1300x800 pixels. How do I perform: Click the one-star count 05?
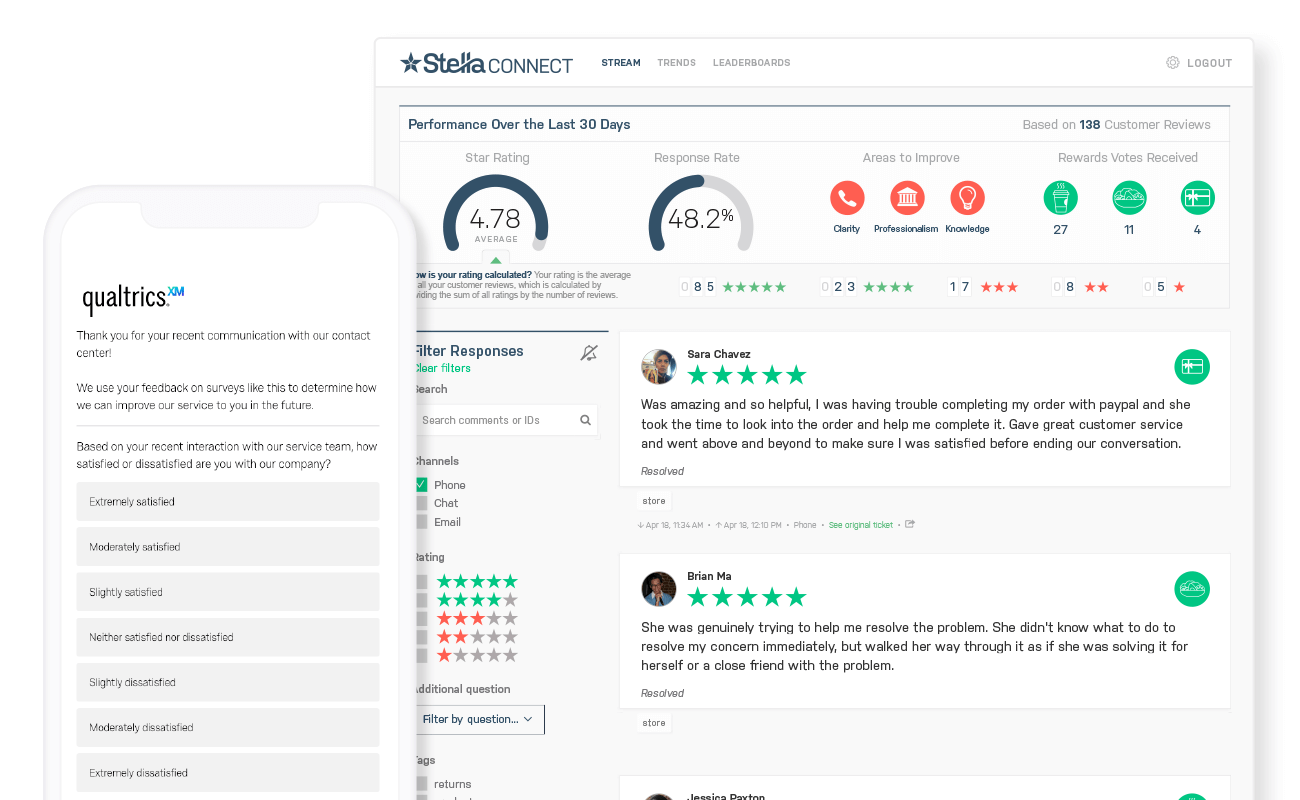click(x=1155, y=287)
